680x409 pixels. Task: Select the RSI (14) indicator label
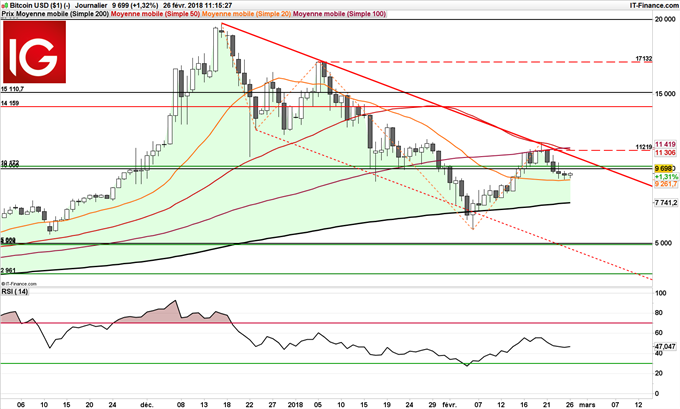tap(15, 292)
